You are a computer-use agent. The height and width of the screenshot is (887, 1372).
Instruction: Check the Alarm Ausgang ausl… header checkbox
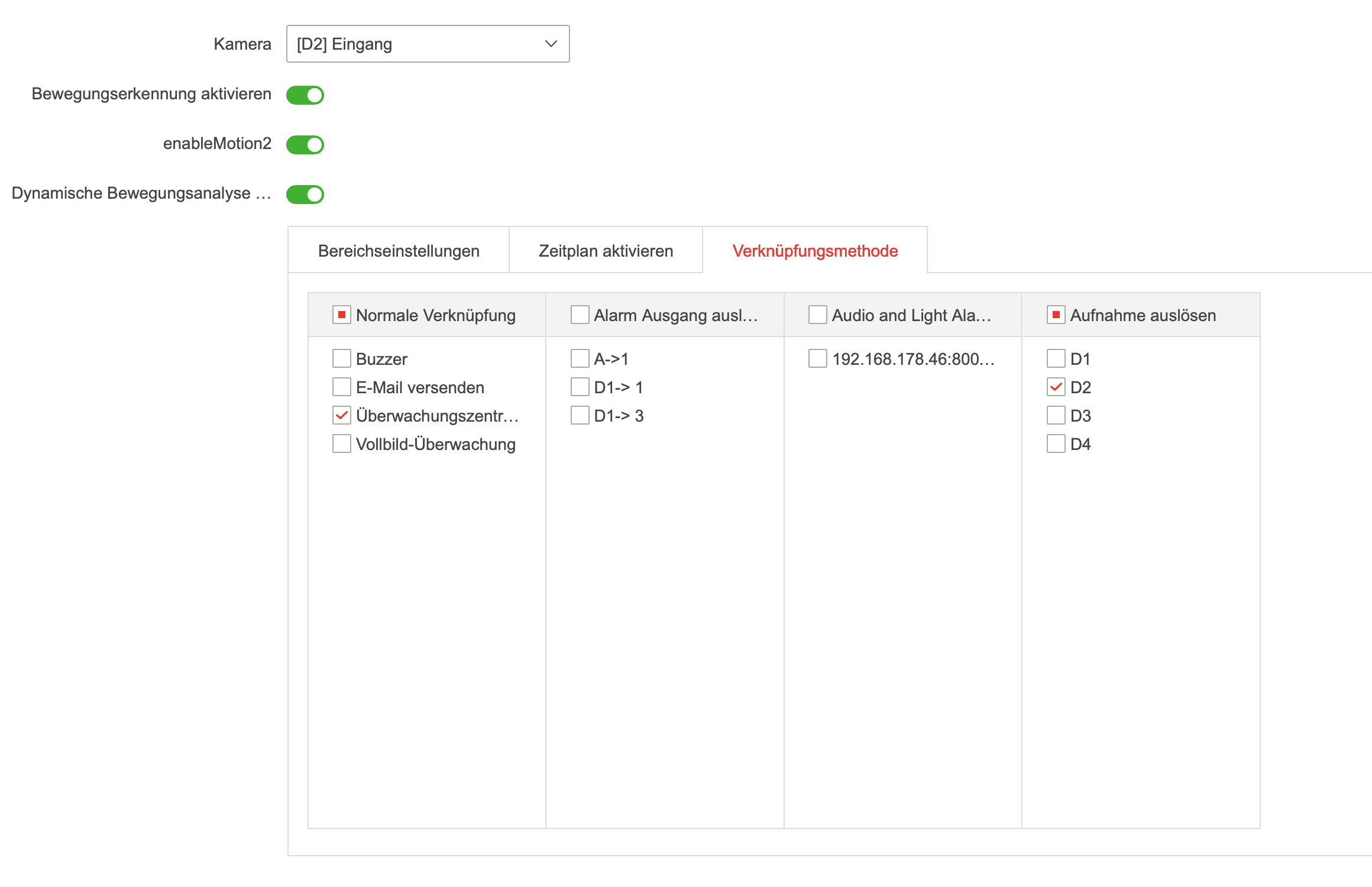[x=580, y=315]
